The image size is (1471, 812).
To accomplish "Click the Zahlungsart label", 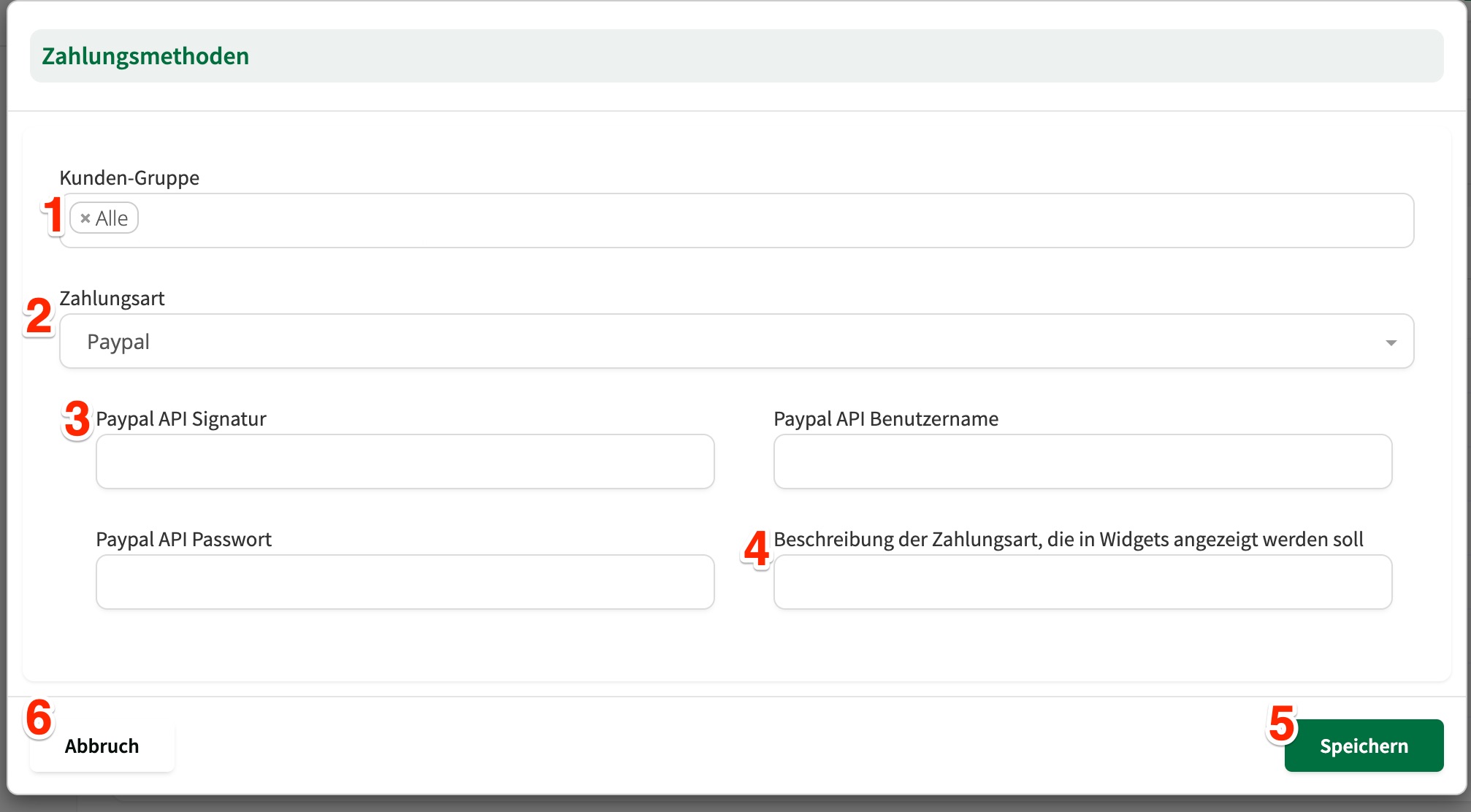I will pos(112,298).
